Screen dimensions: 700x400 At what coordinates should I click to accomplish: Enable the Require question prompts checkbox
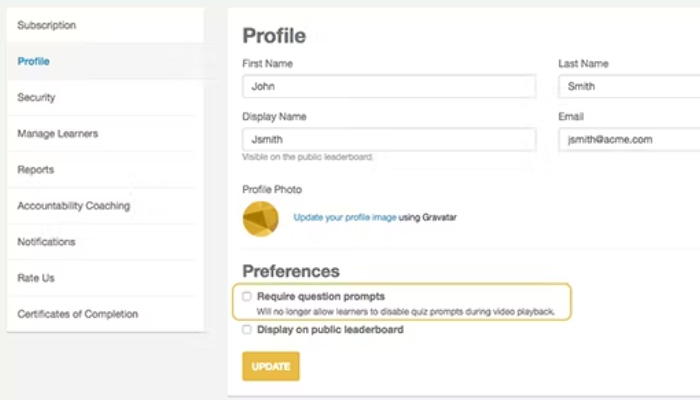tap(247, 297)
